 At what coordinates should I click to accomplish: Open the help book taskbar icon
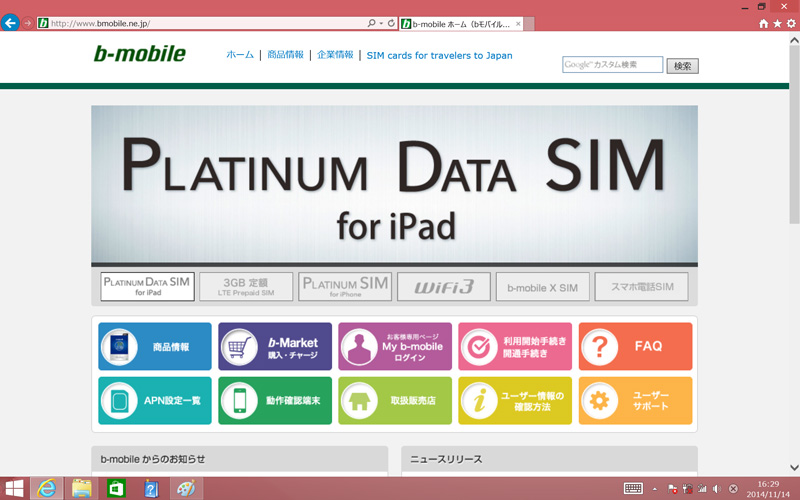click(x=151, y=488)
